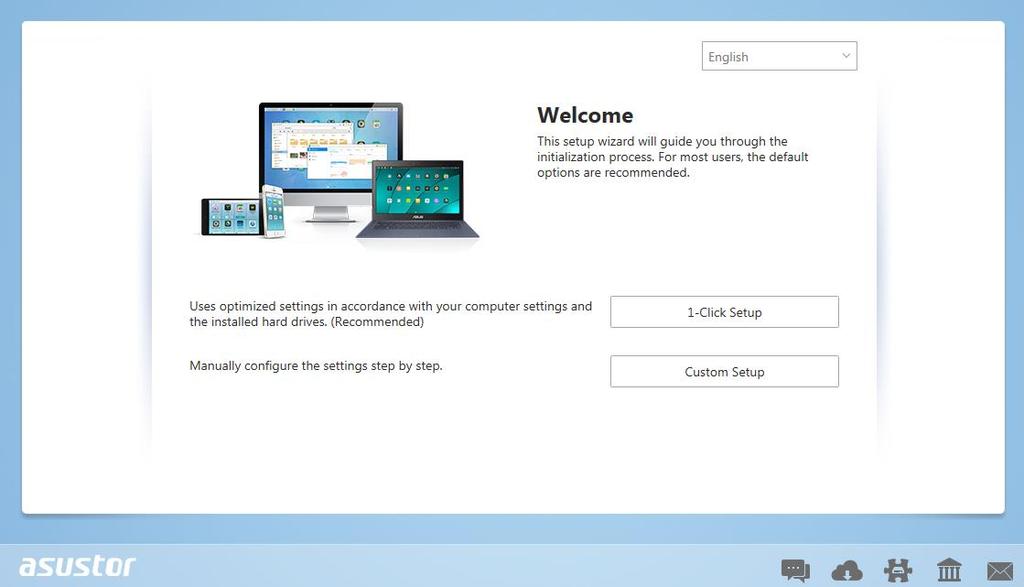Open the chat bubbles forum icon
The image size is (1024, 587).
(x=795, y=570)
